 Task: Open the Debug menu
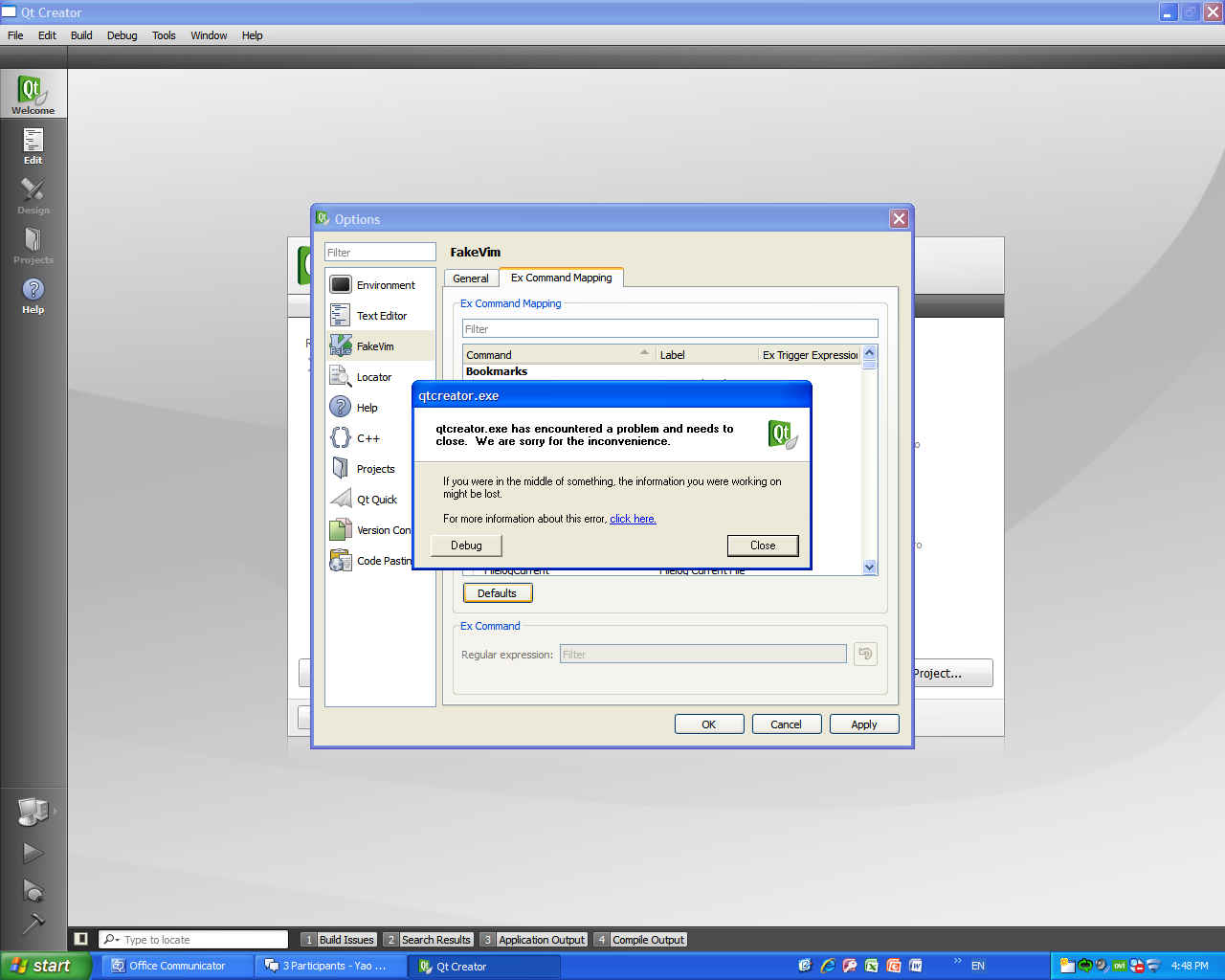122,35
